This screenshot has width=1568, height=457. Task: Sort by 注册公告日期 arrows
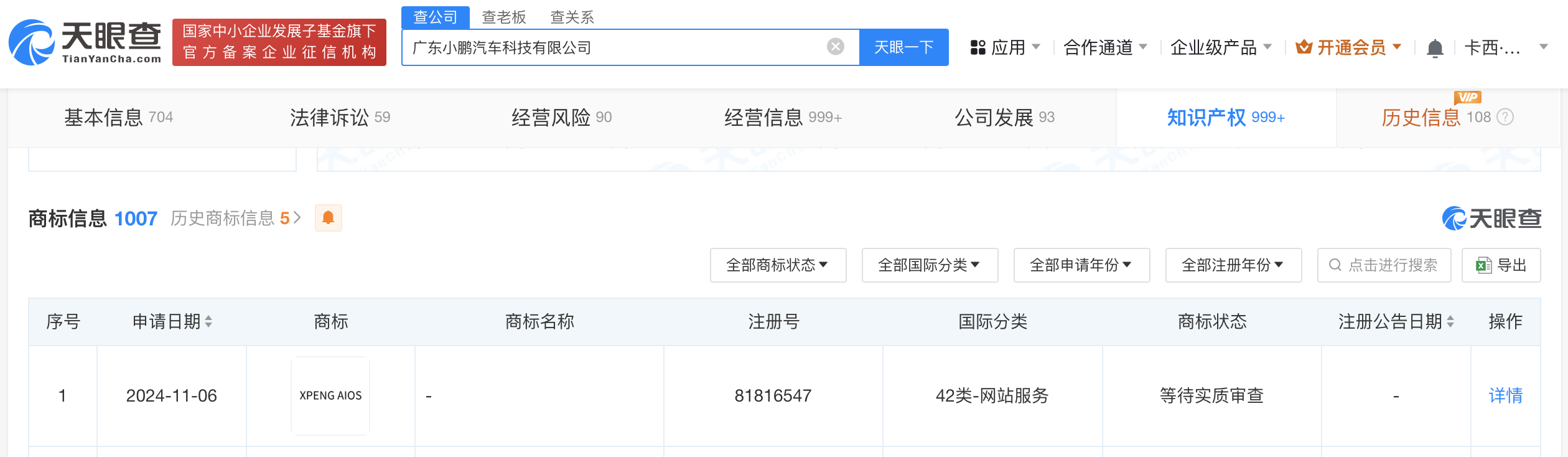coord(1450,322)
